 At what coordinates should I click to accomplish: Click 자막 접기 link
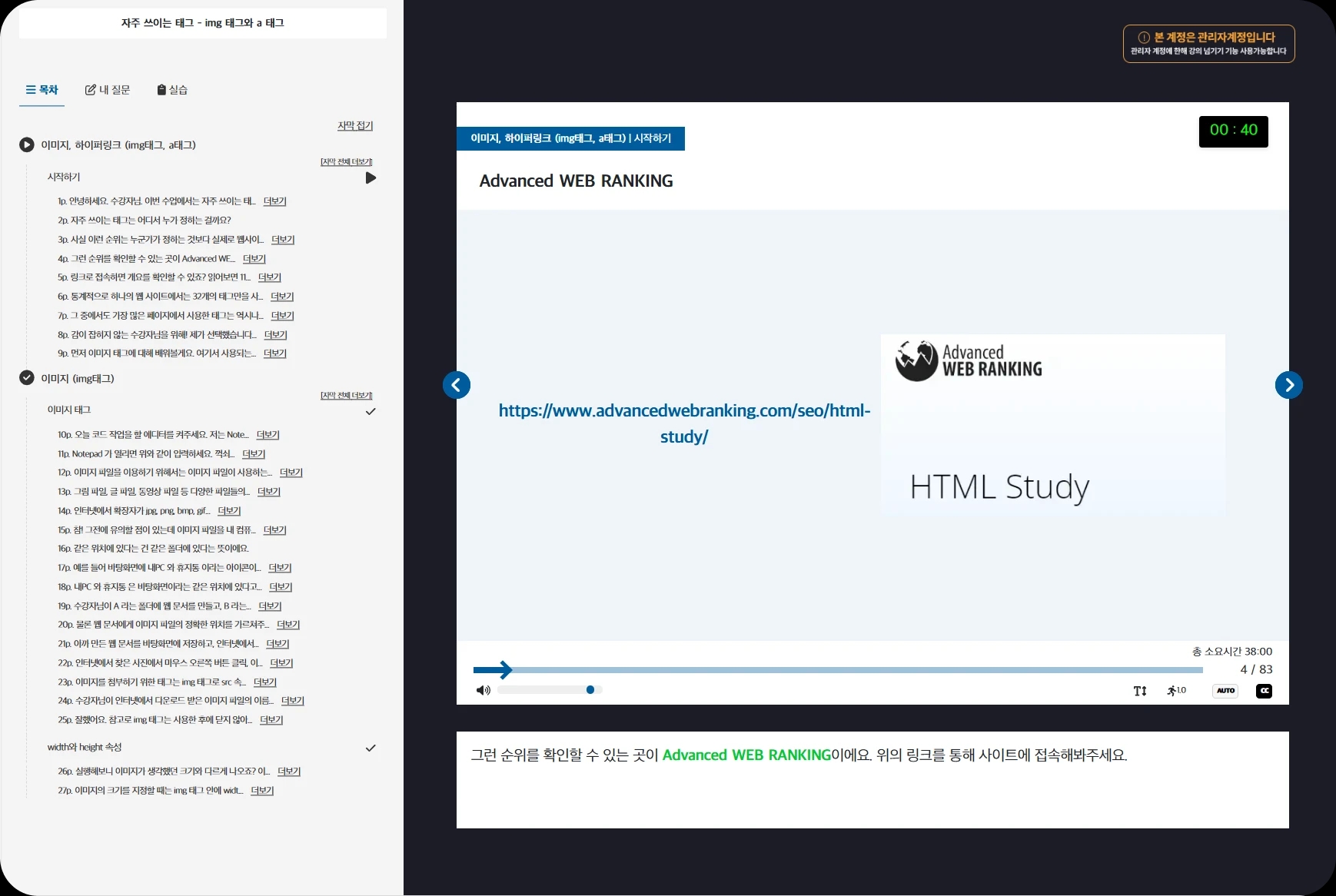click(x=355, y=125)
